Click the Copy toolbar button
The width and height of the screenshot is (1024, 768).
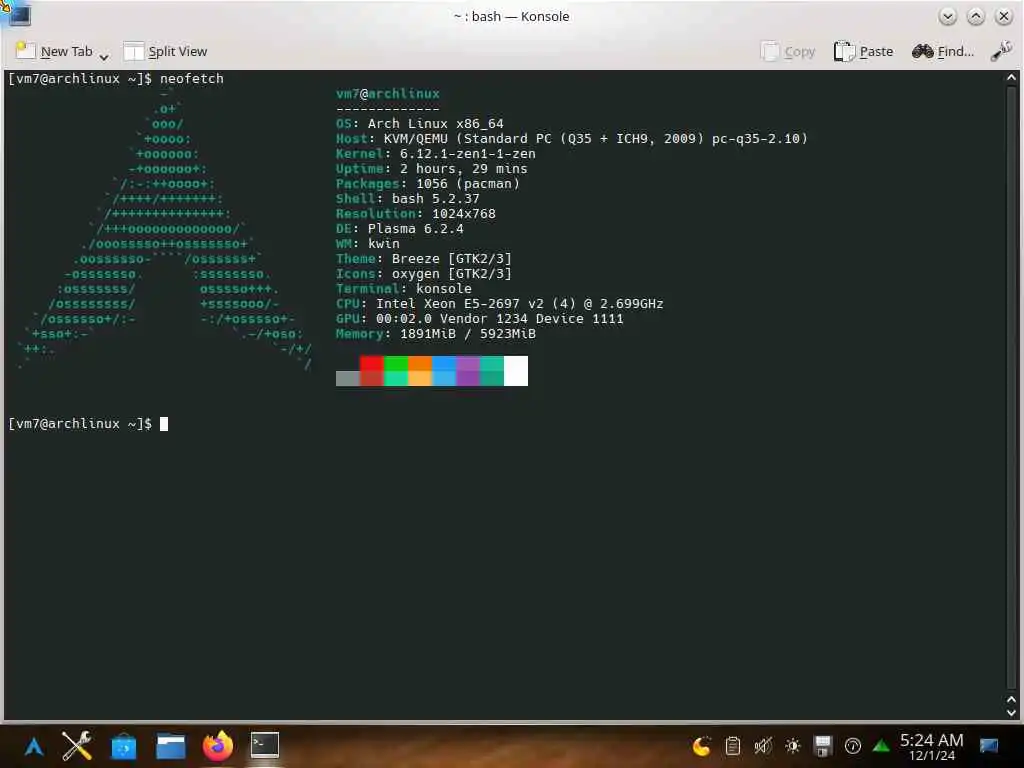coord(788,52)
